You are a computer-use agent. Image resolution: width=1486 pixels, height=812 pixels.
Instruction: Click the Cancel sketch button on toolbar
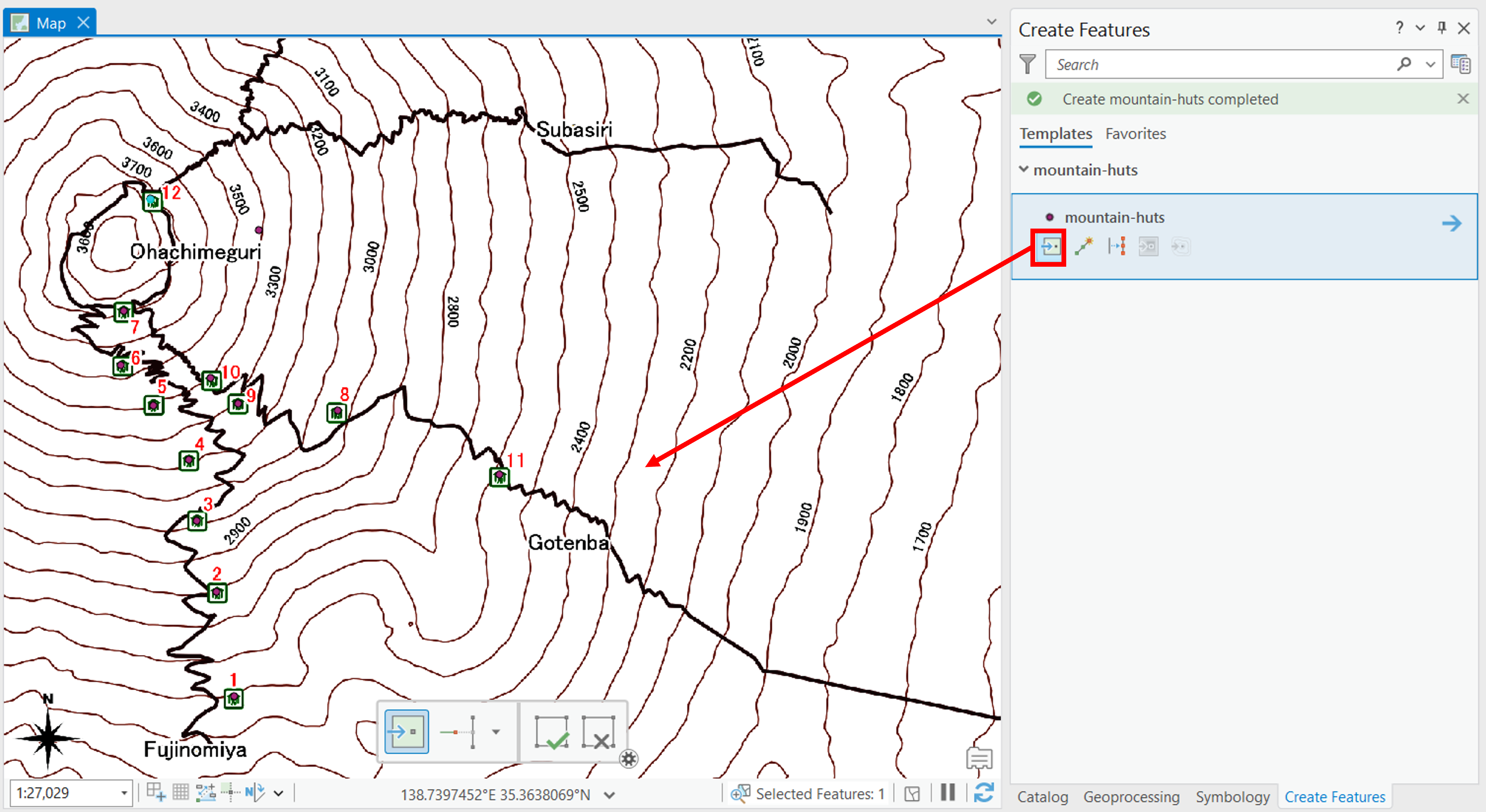[598, 732]
